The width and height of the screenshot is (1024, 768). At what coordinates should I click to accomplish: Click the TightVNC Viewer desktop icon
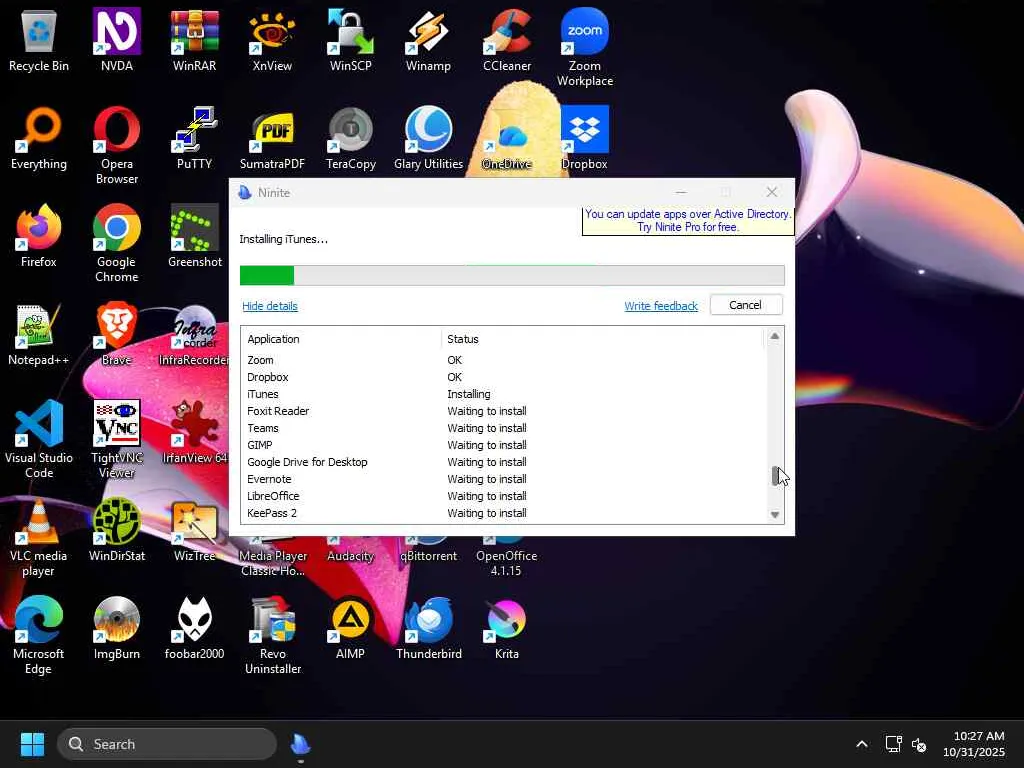coord(116,440)
